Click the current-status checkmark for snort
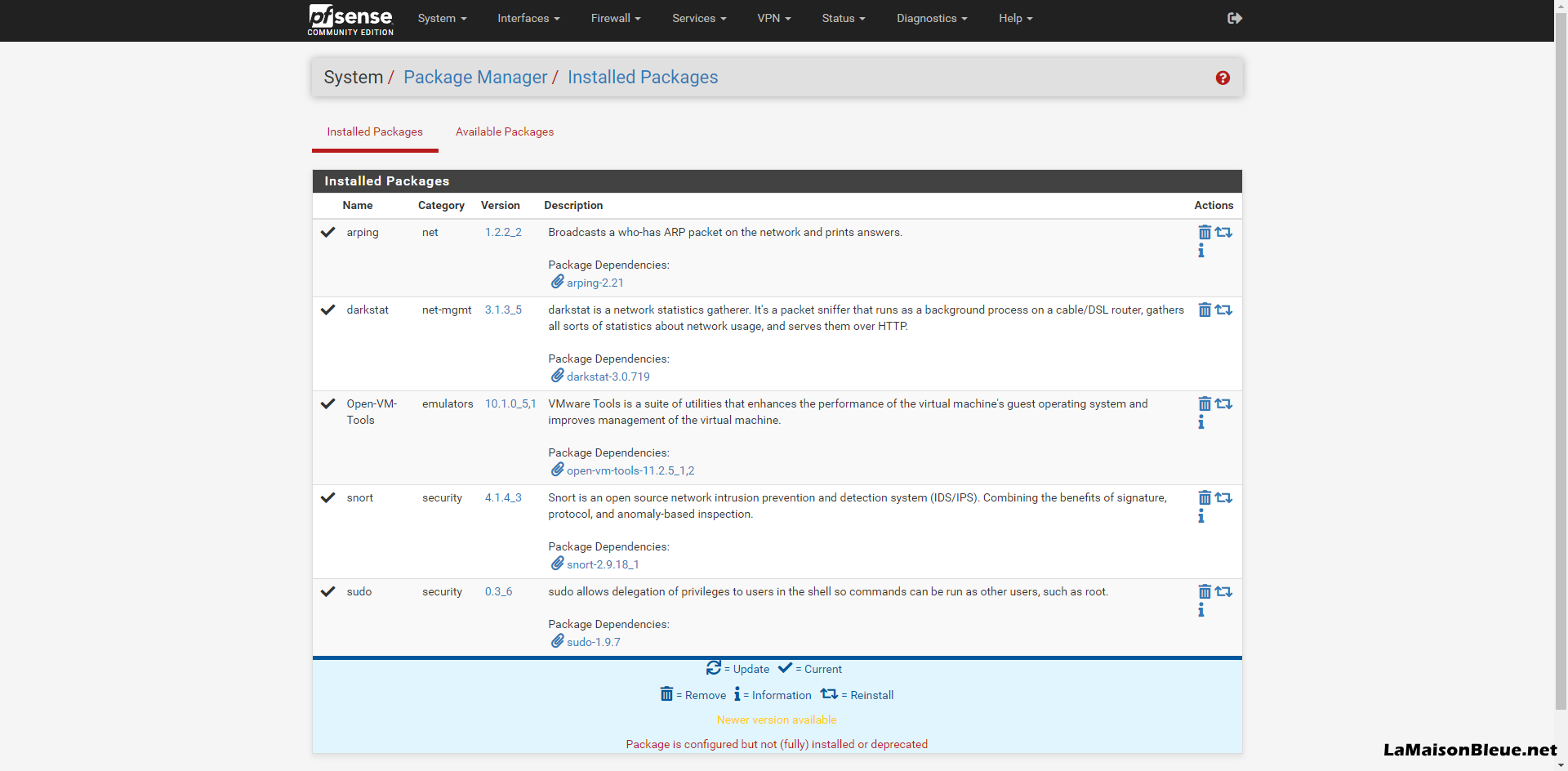 point(328,498)
